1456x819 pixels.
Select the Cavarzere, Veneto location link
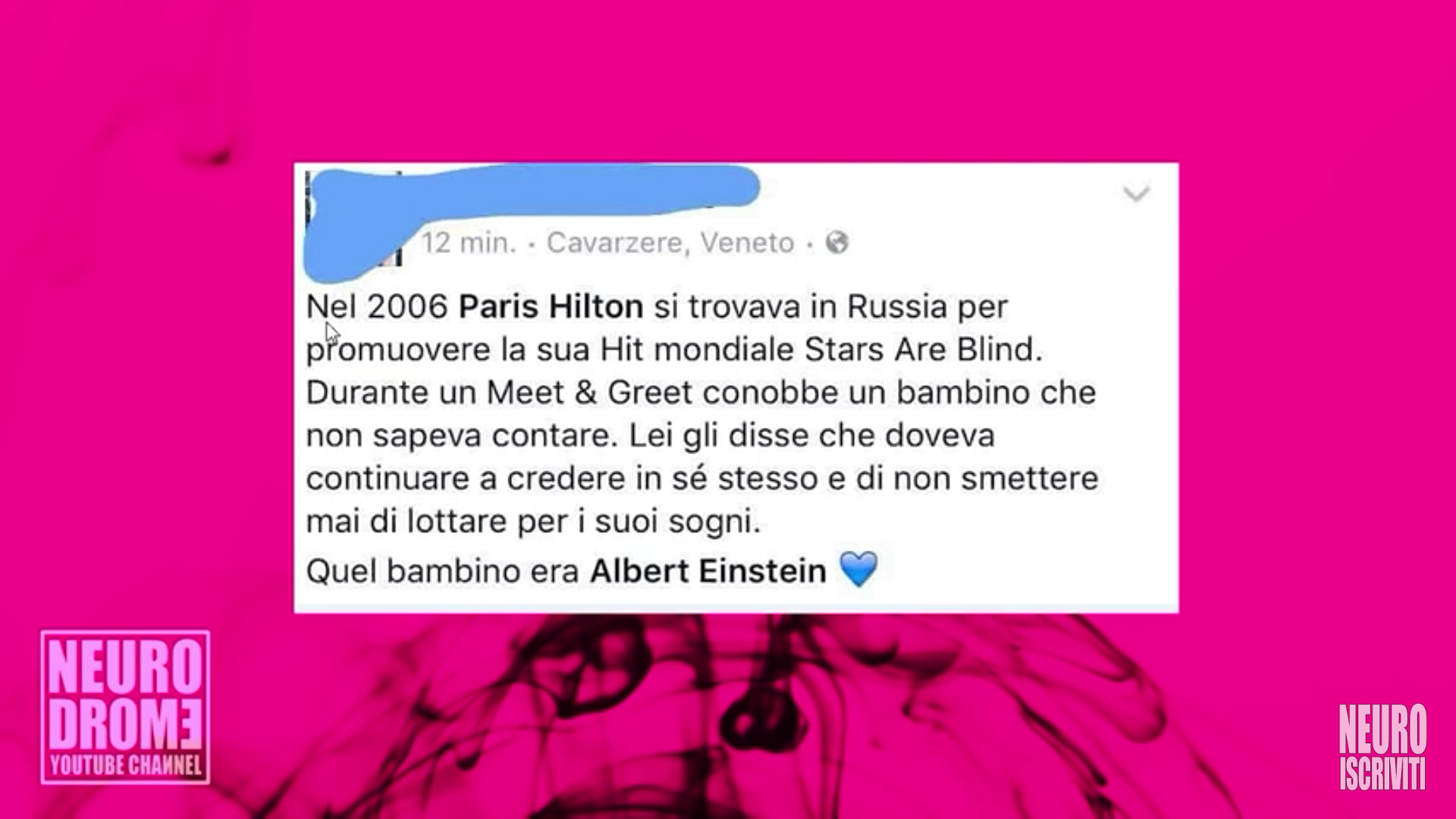[x=670, y=243]
